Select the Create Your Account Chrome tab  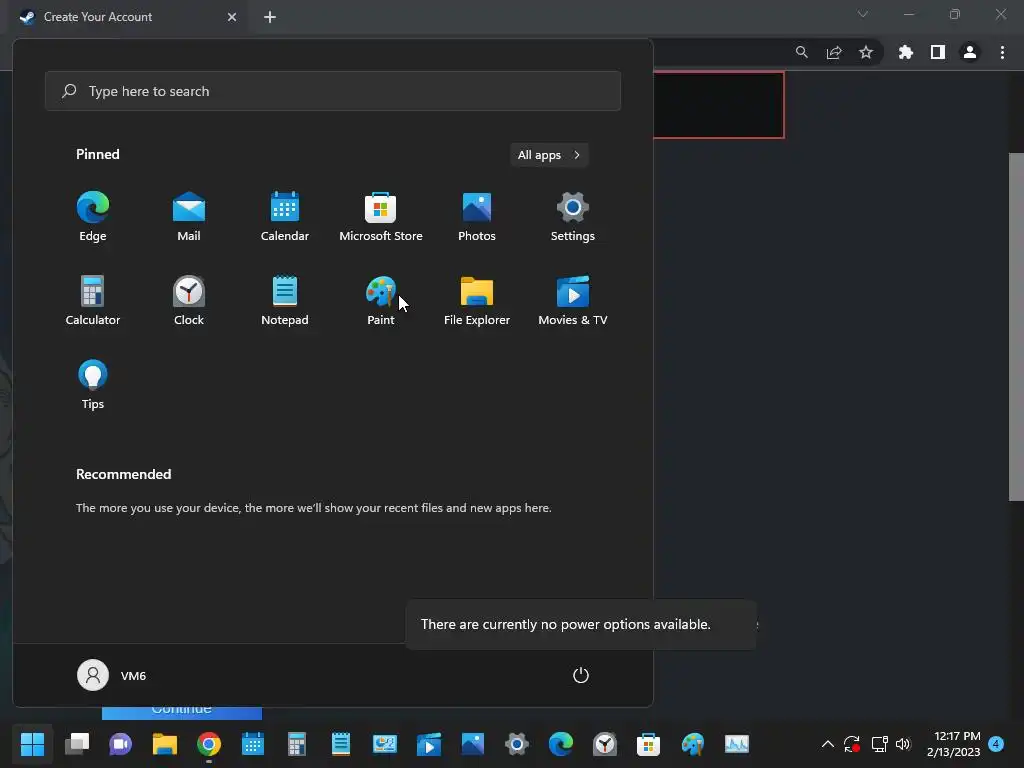[128, 17]
